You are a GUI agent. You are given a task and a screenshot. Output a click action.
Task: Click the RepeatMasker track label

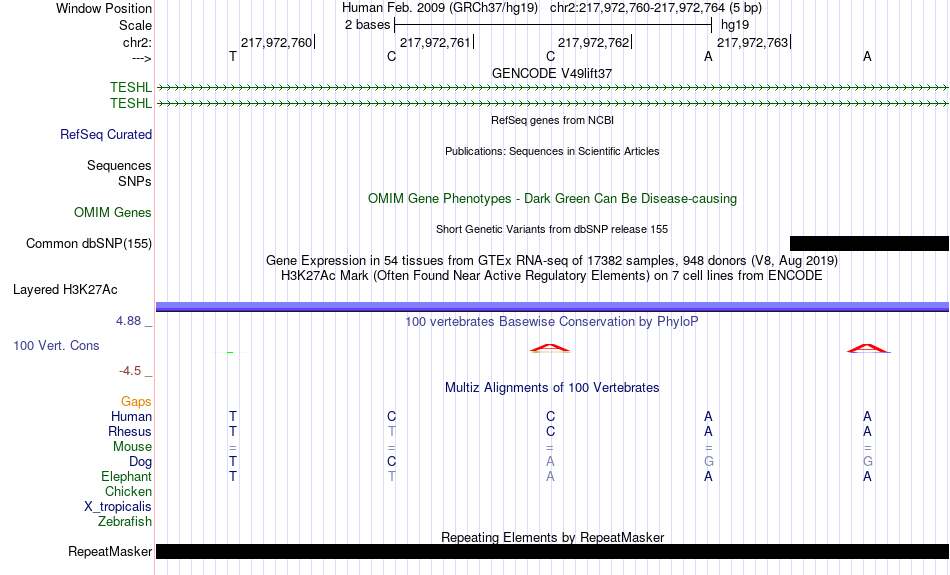(110, 551)
